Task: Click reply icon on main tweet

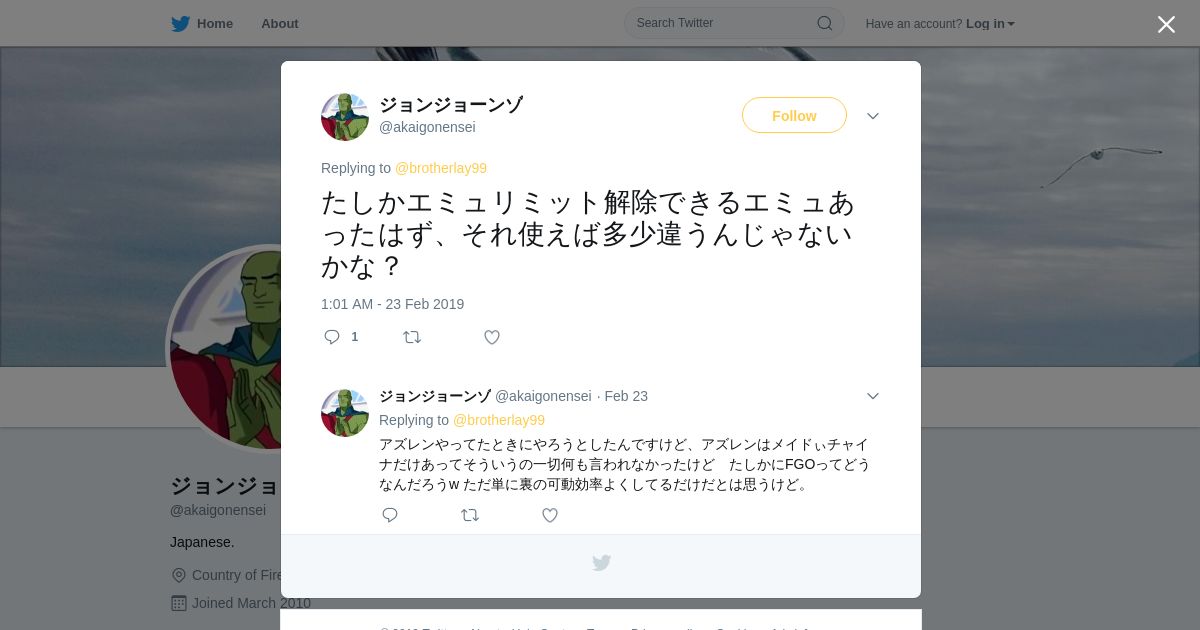Action: 332,337
